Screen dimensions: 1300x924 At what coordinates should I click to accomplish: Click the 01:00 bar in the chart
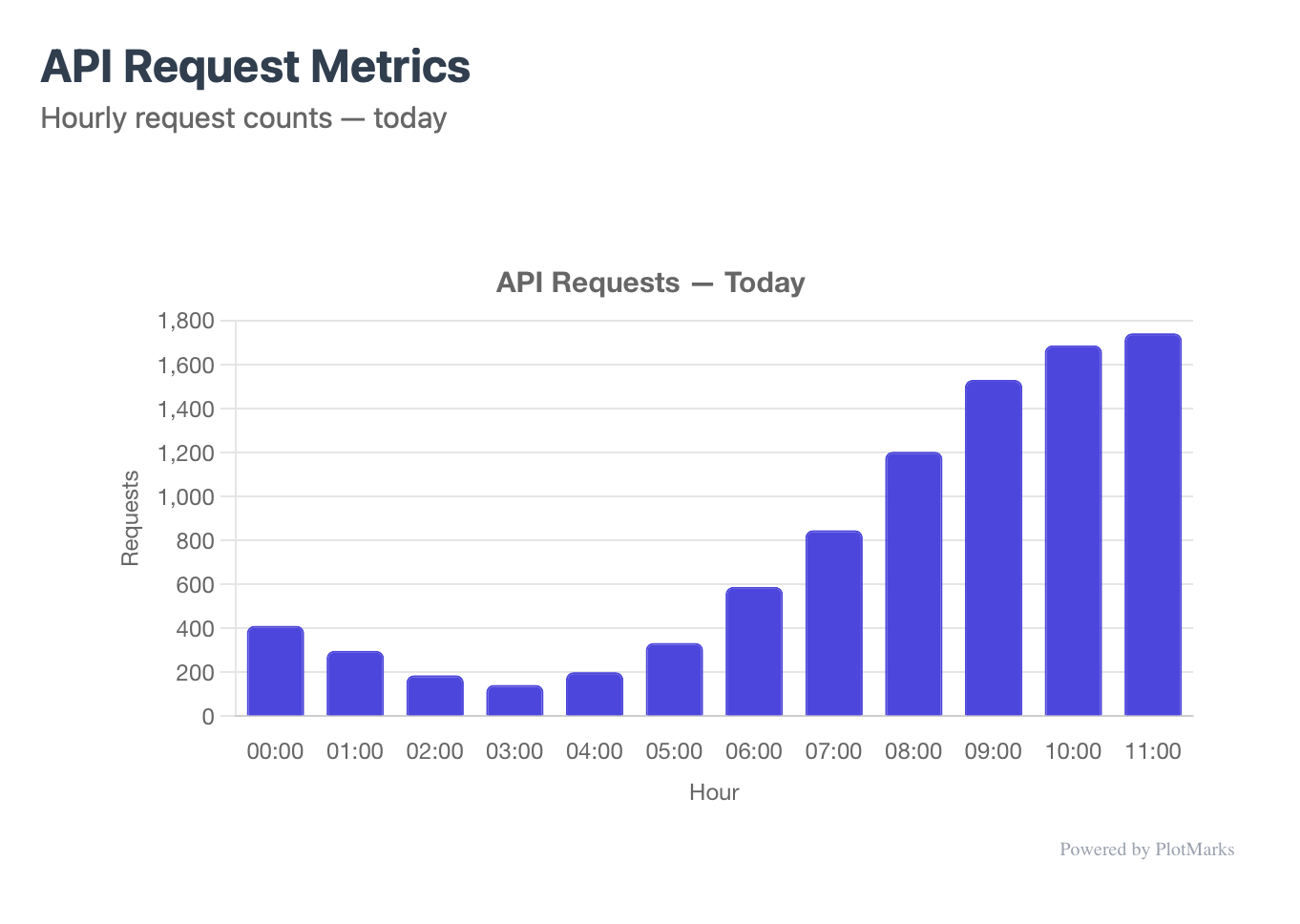click(355, 683)
